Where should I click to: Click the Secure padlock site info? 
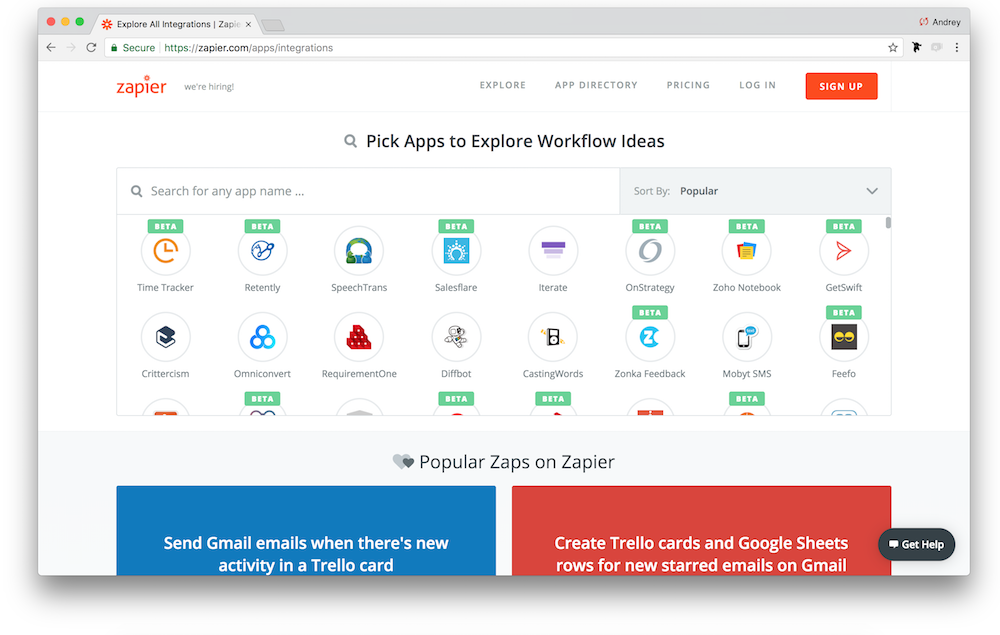pos(133,48)
